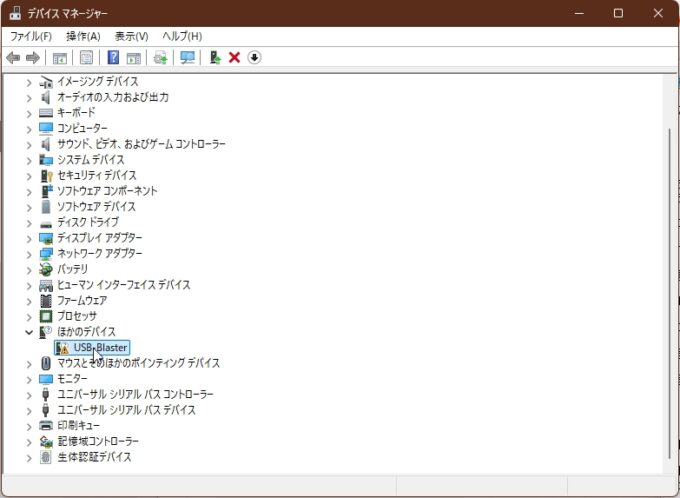Select ユニバーサル シリアル バス デバイス item

[126, 410]
